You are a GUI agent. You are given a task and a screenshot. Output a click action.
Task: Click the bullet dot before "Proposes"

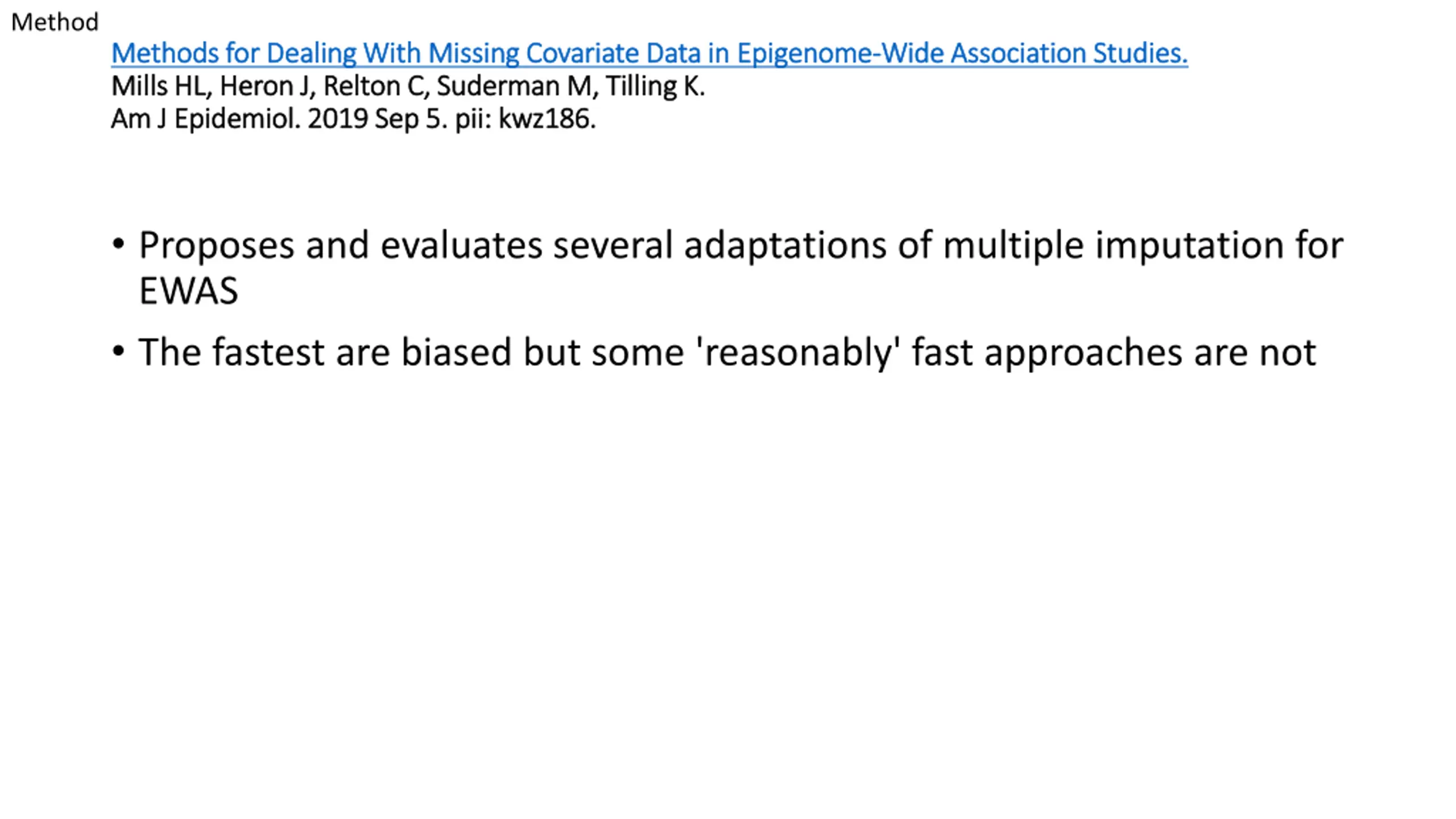[118, 245]
